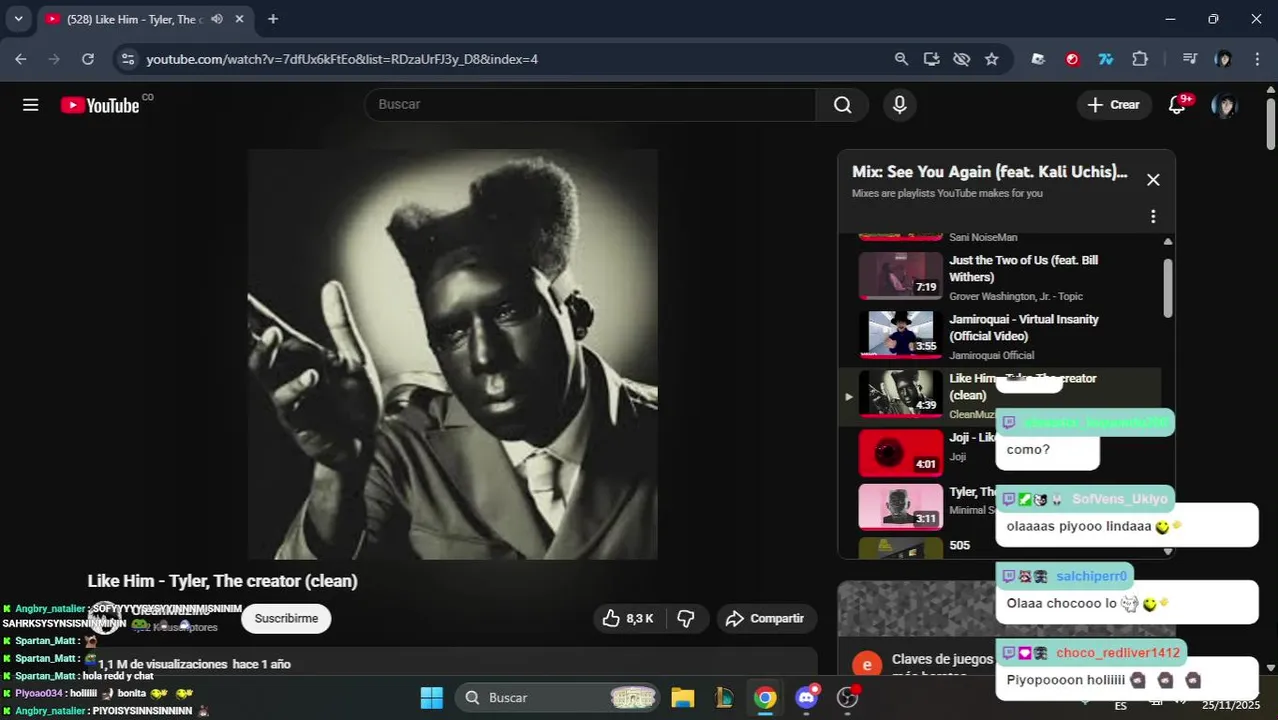Click the Crear button
Screen dimensions: 1278x720
pos(1114,105)
